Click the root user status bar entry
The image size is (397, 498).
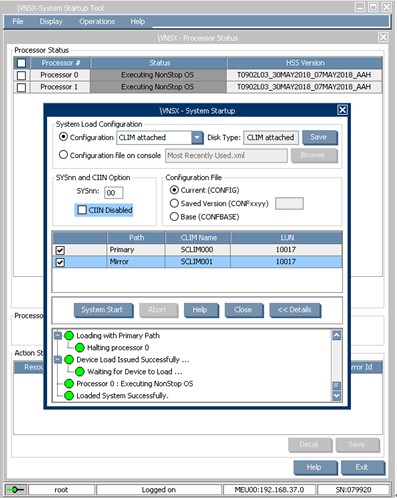(61, 490)
